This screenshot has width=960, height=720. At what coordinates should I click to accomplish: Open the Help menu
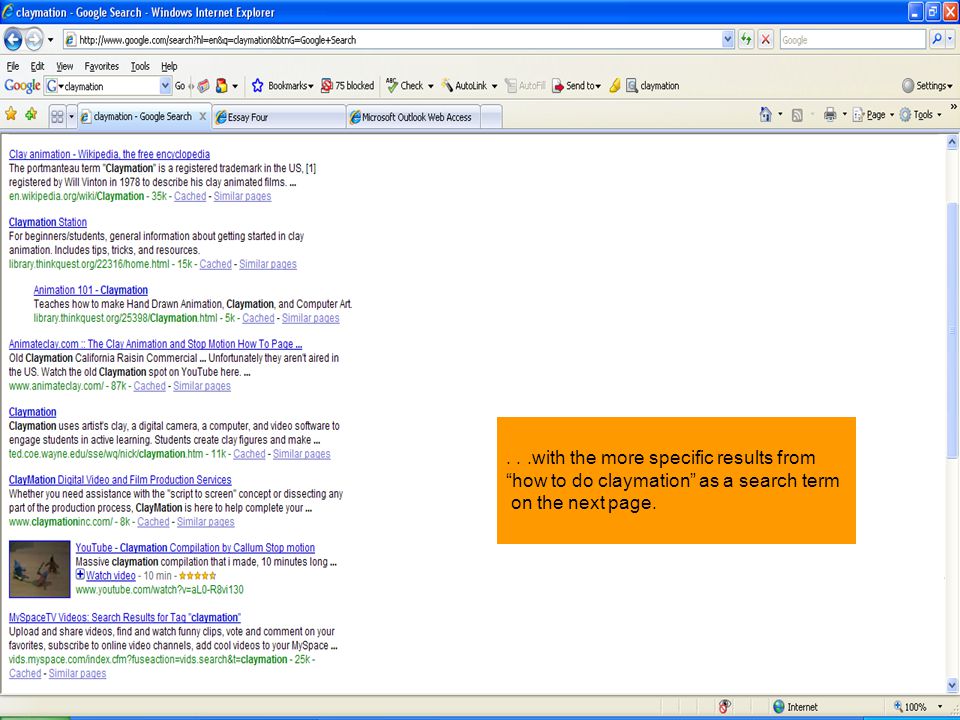(169, 66)
